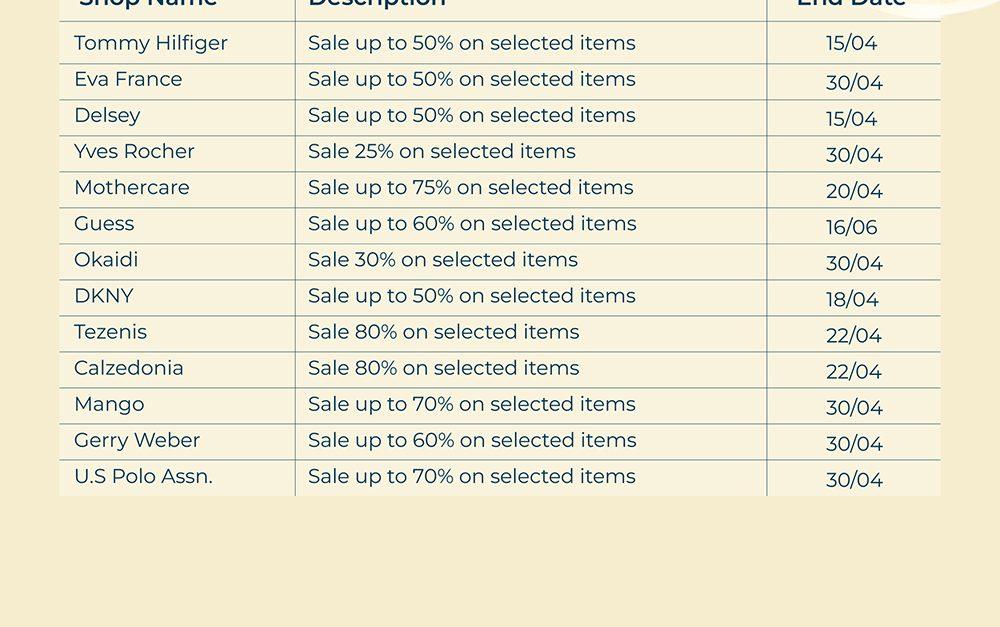This screenshot has width=1000, height=627.
Task: Select the DKNY shop name
Action: click(104, 296)
